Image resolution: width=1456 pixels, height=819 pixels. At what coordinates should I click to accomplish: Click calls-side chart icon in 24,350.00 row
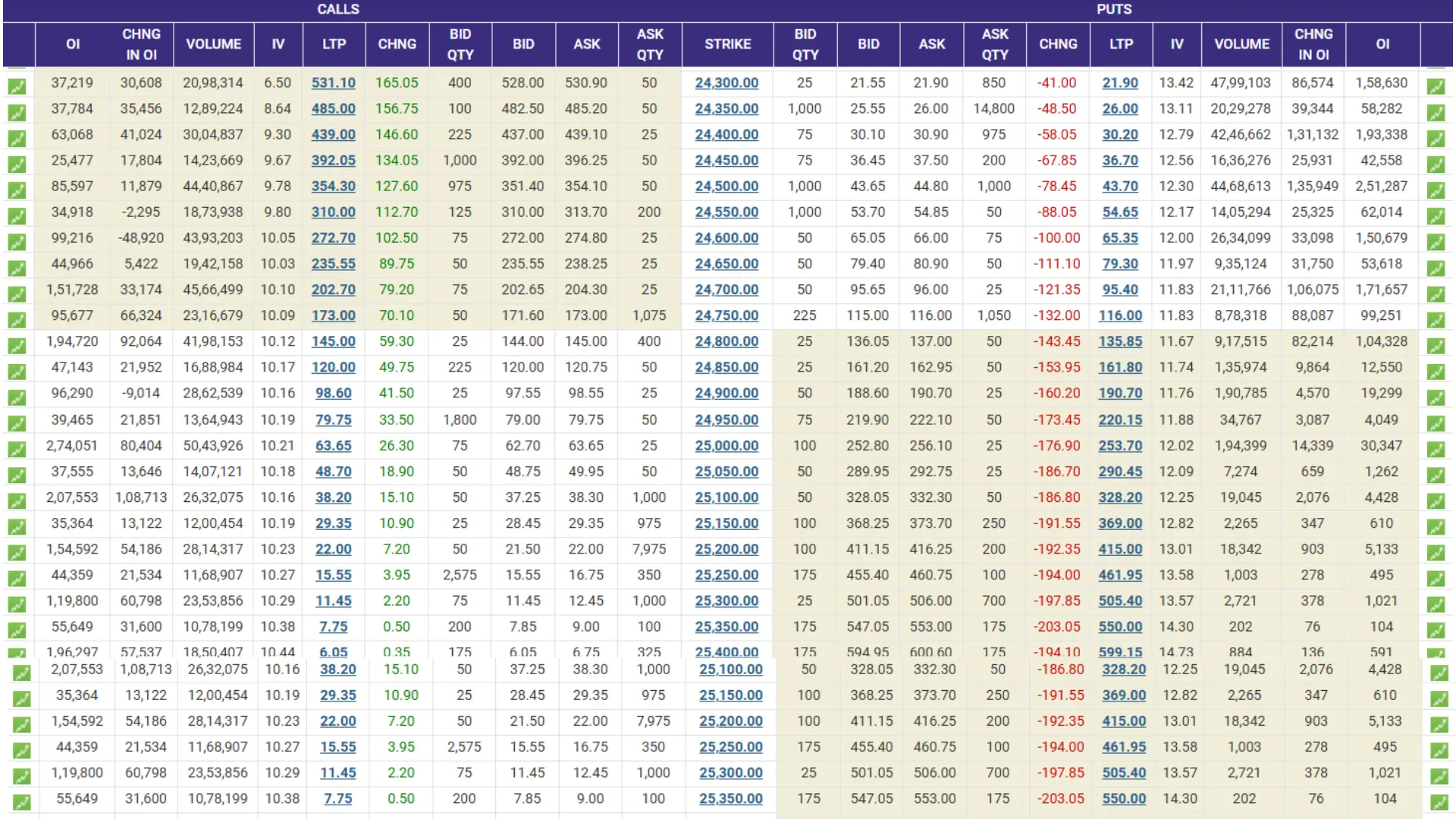(17, 113)
